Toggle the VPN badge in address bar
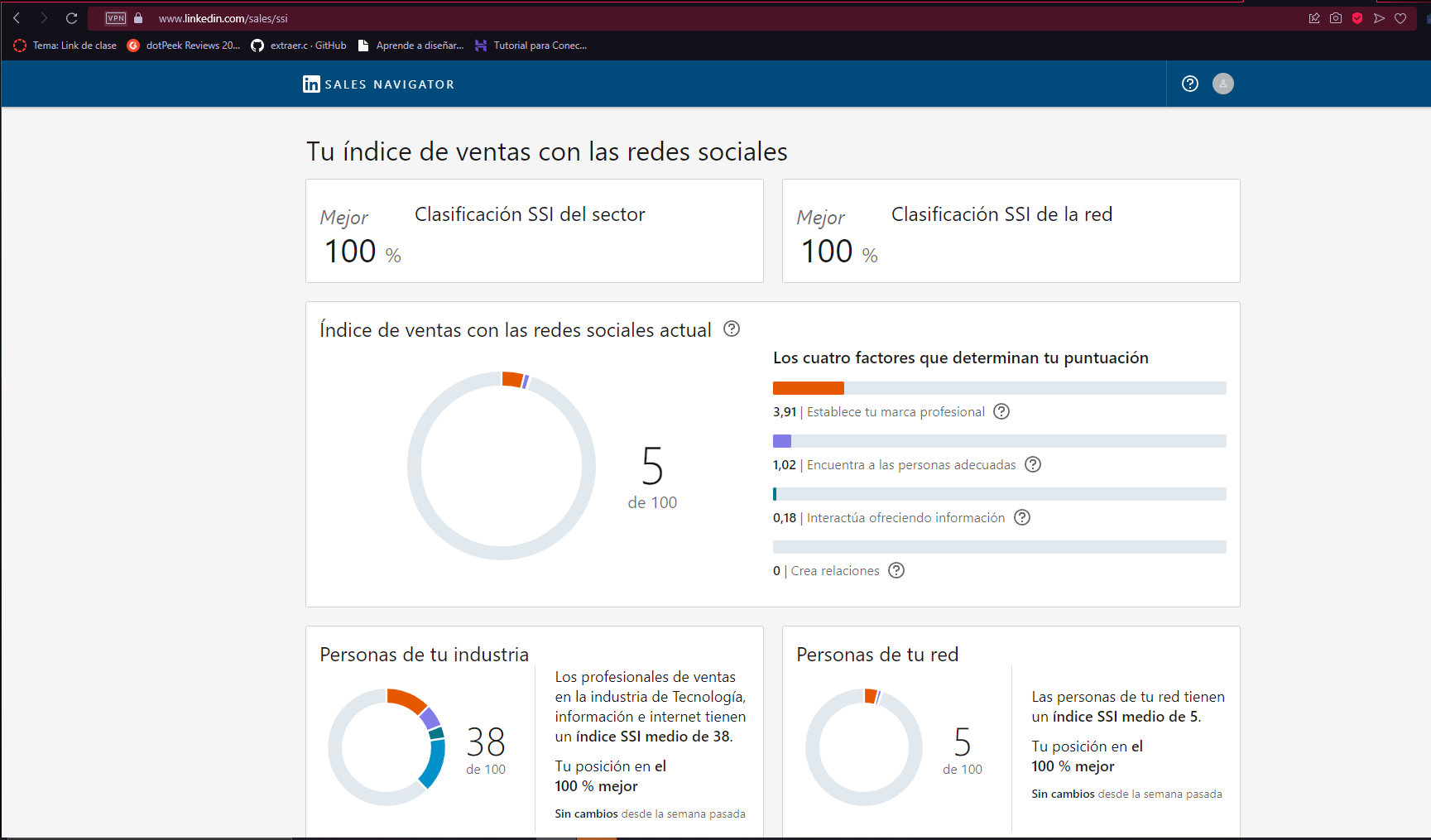The width and height of the screenshot is (1431, 840). click(x=116, y=18)
